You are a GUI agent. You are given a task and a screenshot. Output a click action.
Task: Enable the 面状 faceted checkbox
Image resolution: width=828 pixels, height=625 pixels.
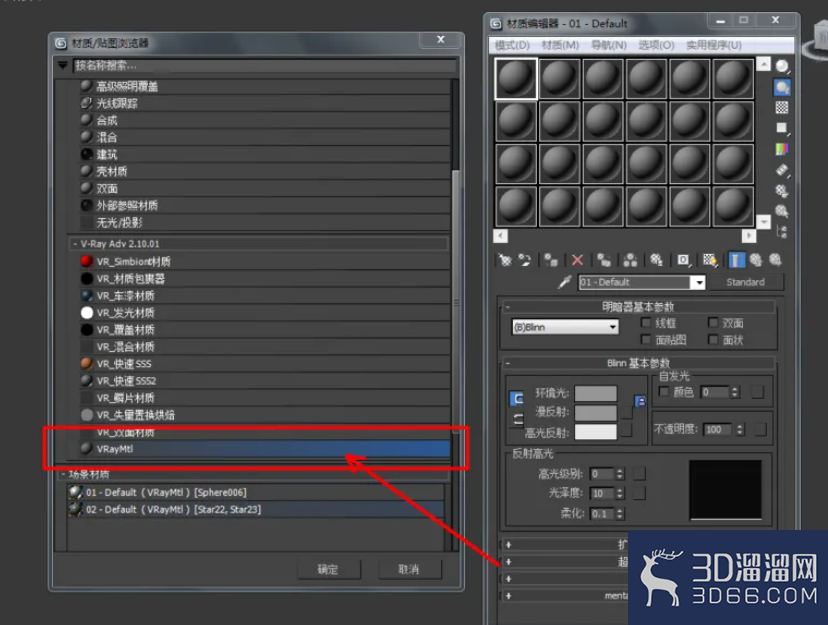tap(713, 339)
